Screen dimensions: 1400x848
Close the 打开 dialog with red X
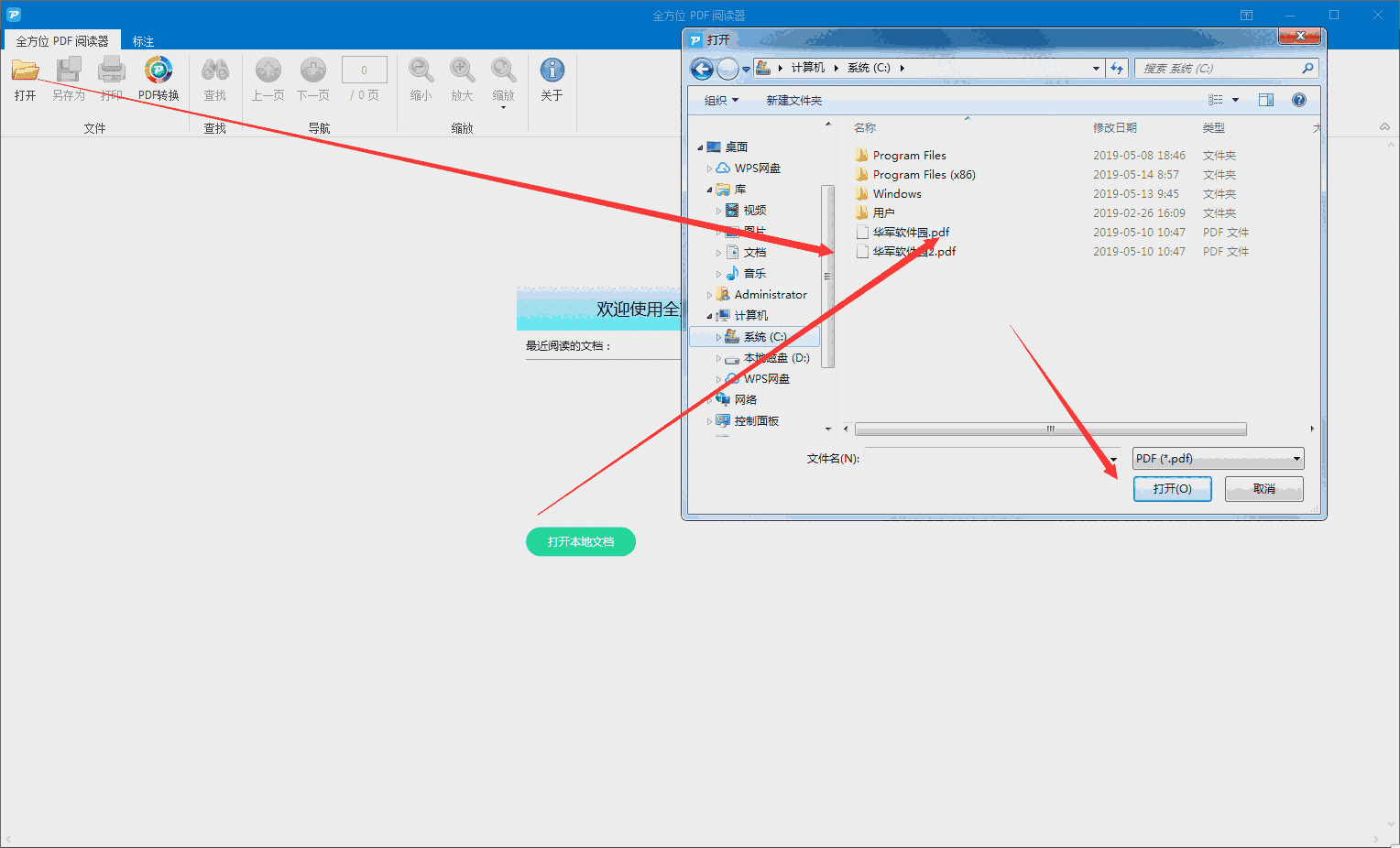pyautogui.click(x=1300, y=37)
